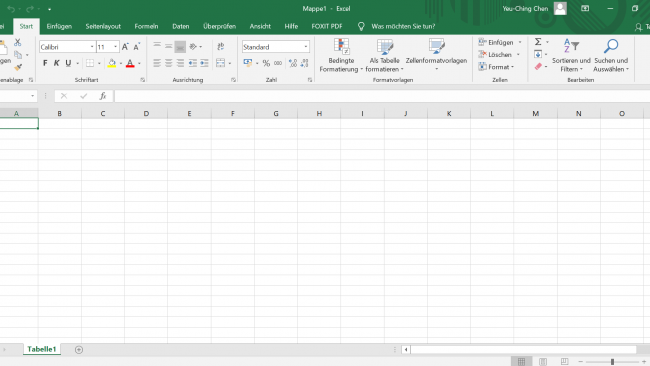
Task: Adjust the zoom slider handle
Action: pyautogui.click(x=612, y=362)
